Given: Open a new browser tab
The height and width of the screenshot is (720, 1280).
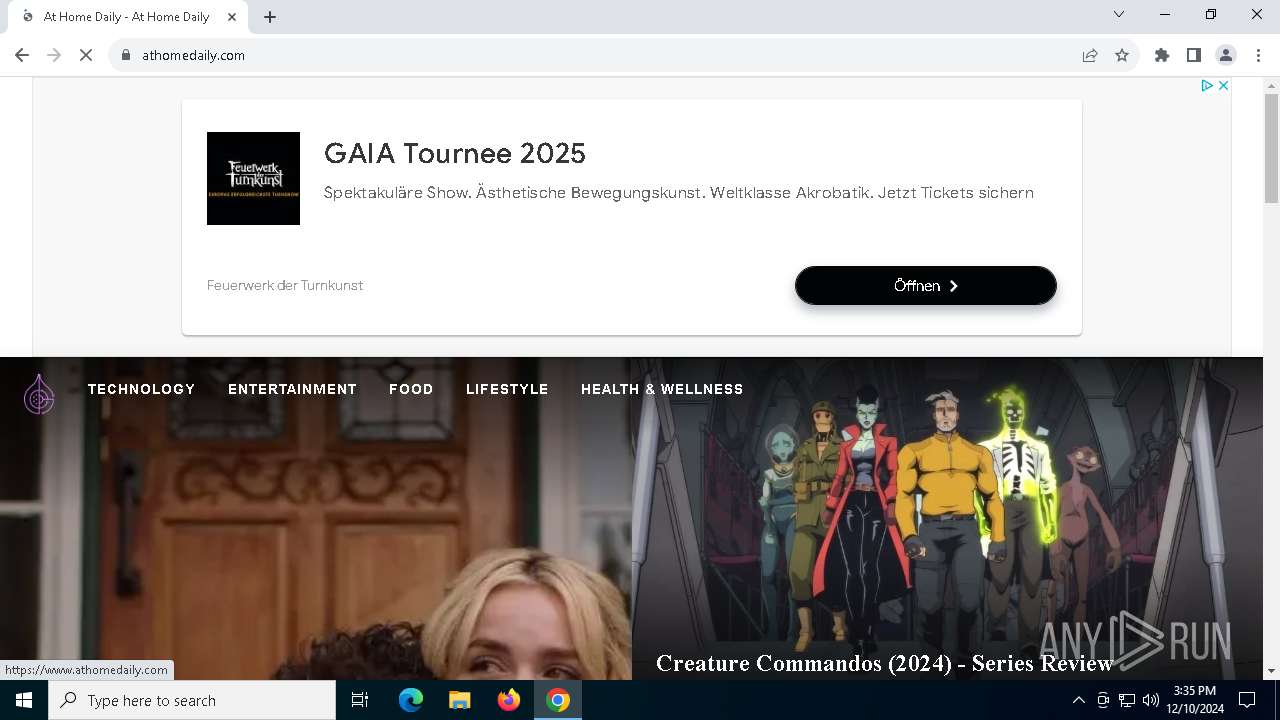Looking at the screenshot, I should (x=270, y=16).
